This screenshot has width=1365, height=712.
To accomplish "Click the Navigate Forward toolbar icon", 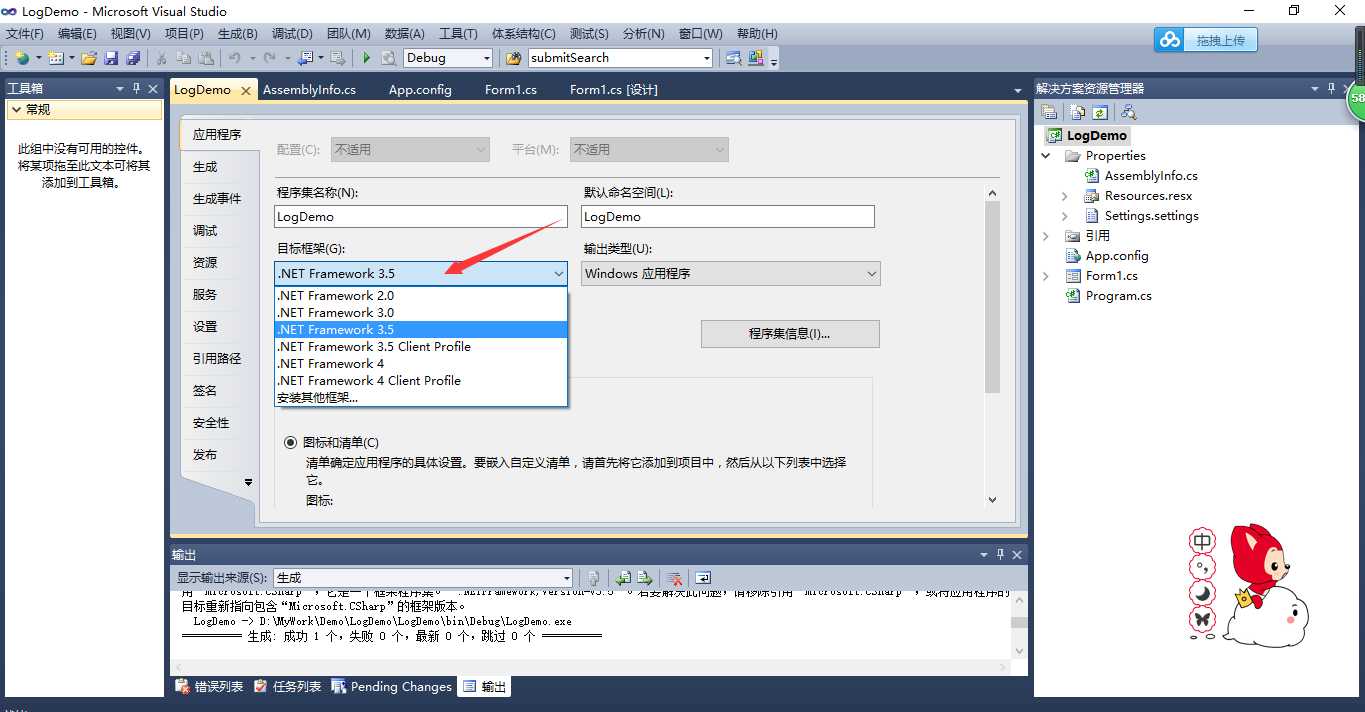I will coord(338,58).
